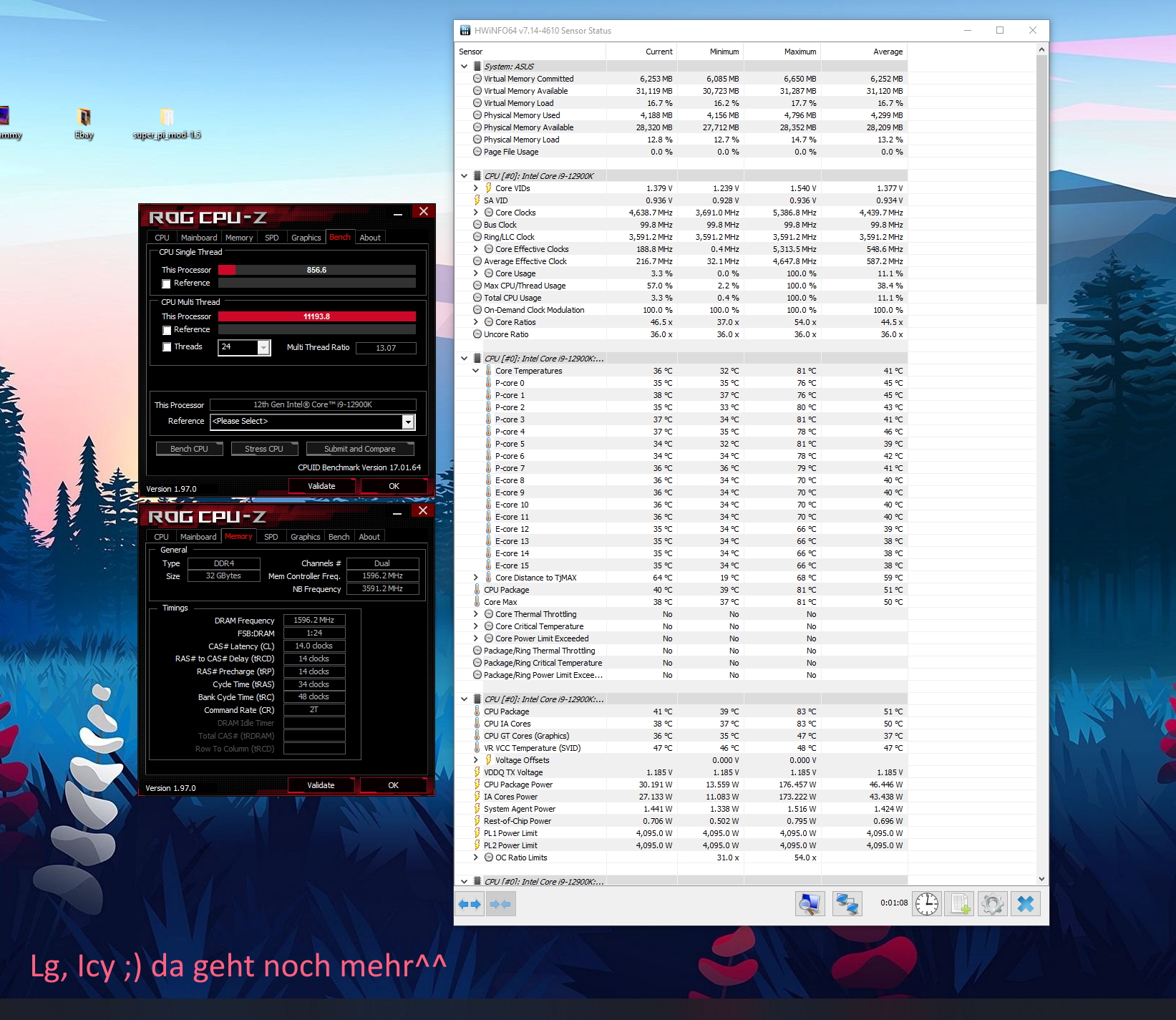Click the Average column header in HWiNFO
The height and width of the screenshot is (1020, 1176).
coord(864,52)
